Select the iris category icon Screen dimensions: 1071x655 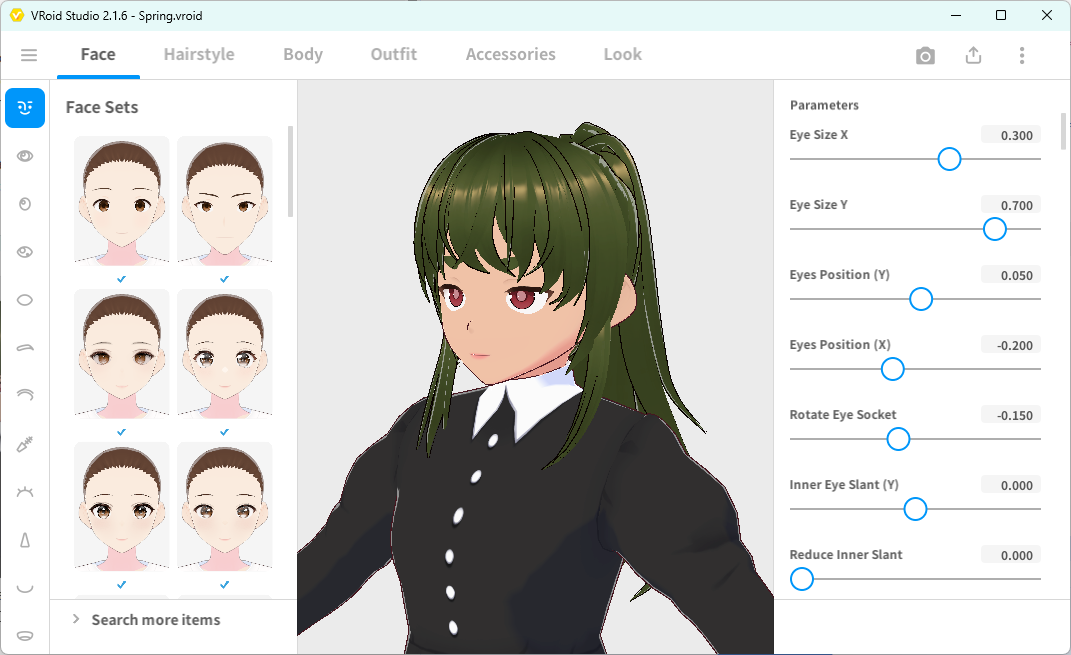(x=25, y=204)
